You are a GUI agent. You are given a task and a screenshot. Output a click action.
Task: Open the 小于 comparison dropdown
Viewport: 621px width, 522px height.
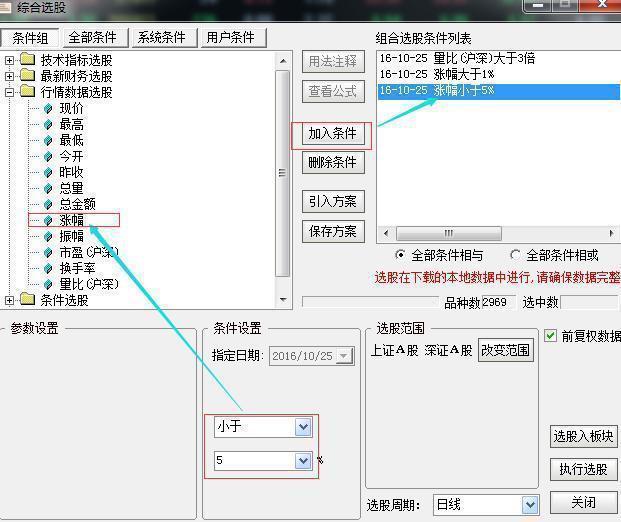point(303,427)
